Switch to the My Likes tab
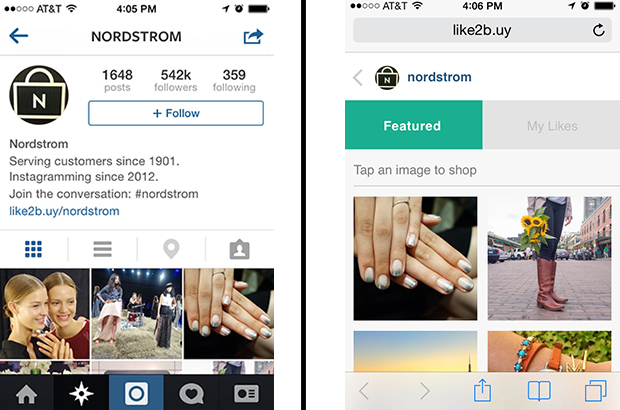Viewport: 620px width, 410px height. (x=552, y=125)
